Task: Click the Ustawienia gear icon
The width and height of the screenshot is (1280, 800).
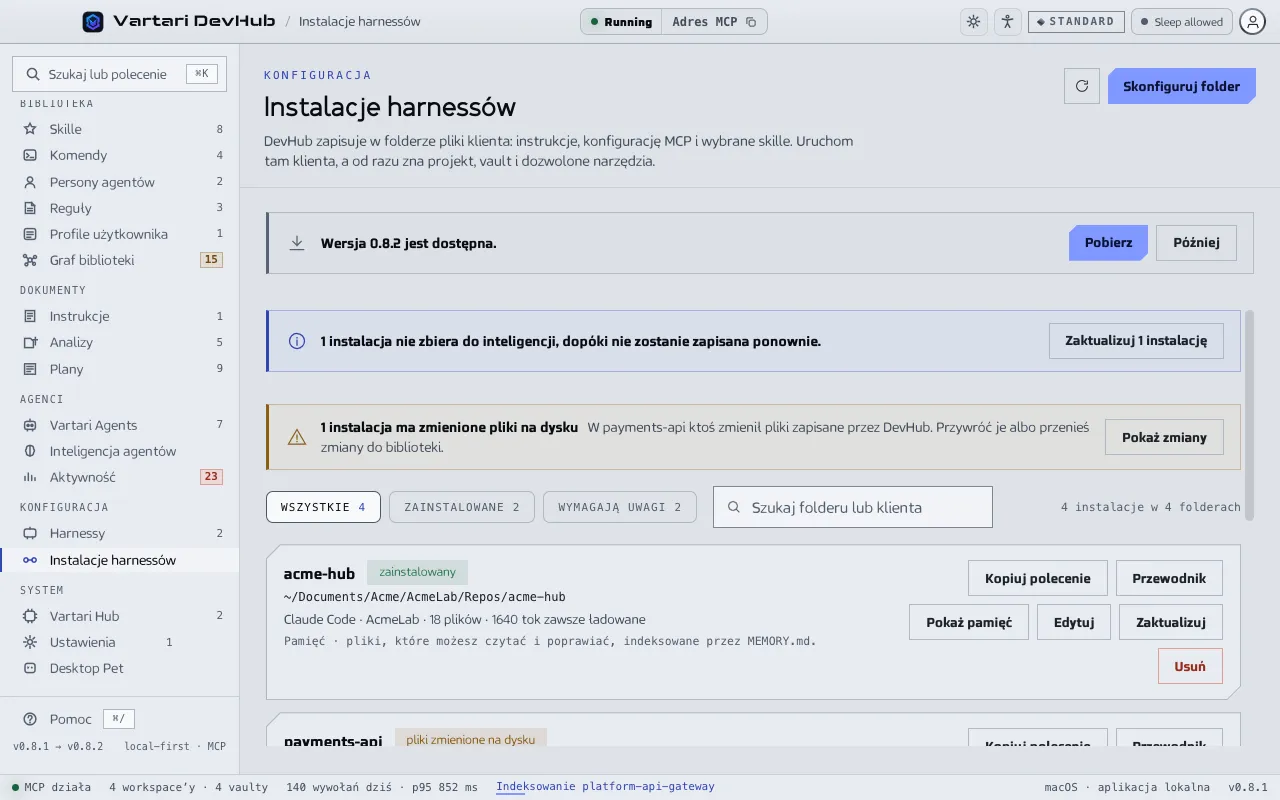Action: coord(30,642)
